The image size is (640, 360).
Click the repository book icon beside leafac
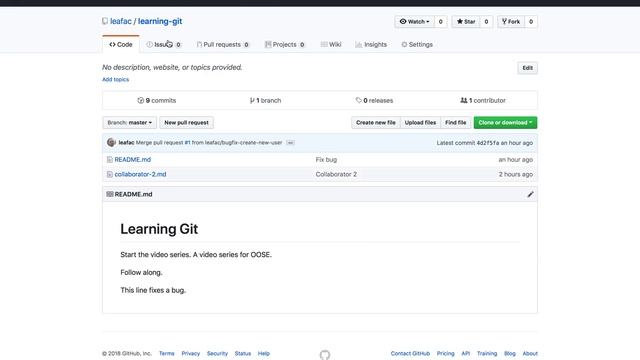[x=105, y=21]
